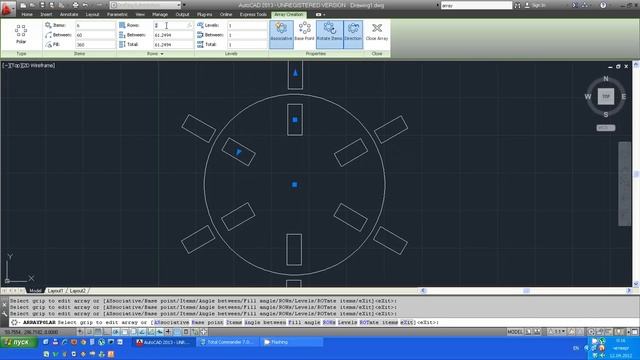
Task: Click the search box in title bar
Action: point(476,5)
